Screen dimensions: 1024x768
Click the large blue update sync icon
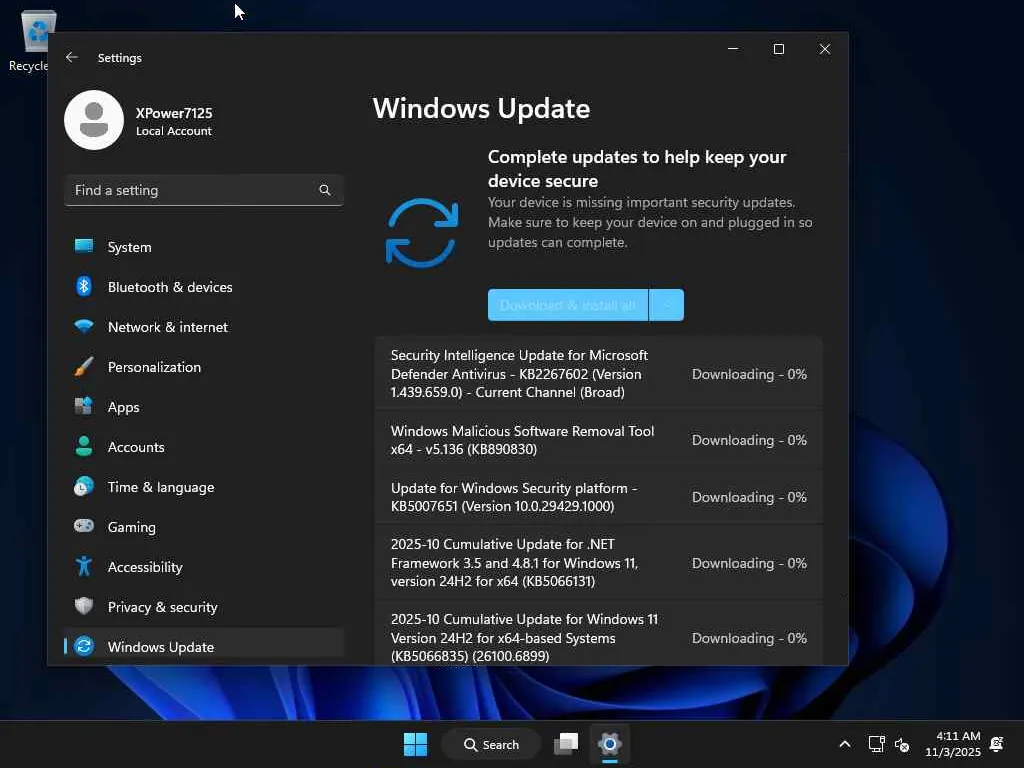[422, 233]
